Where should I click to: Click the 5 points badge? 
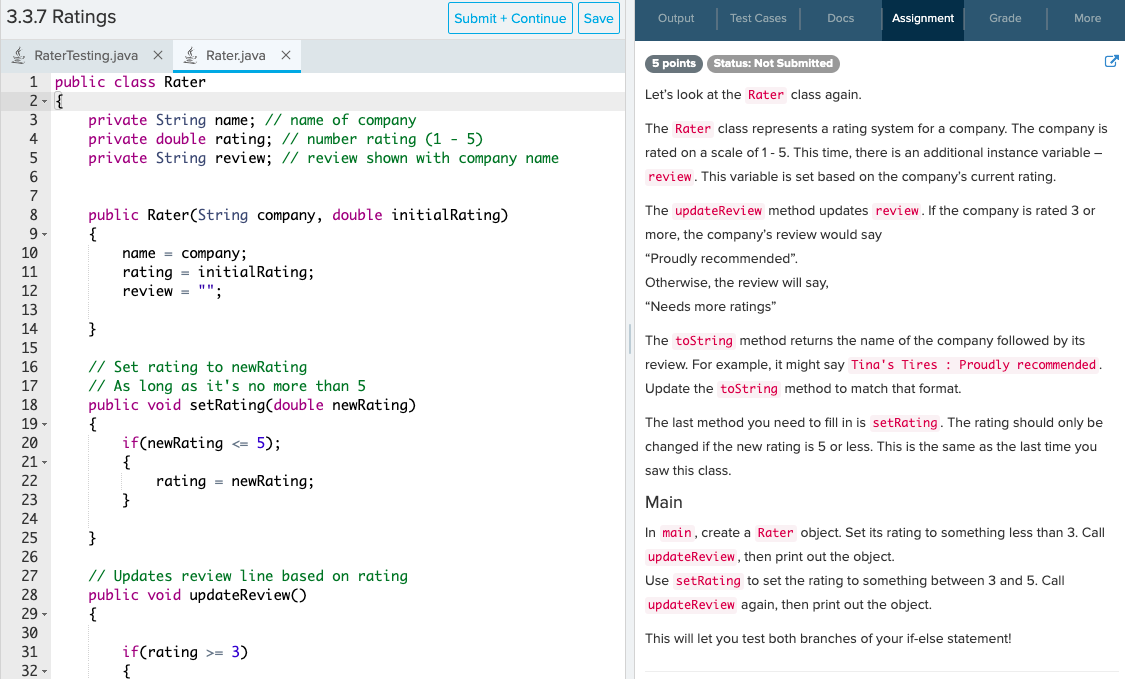(674, 63)
